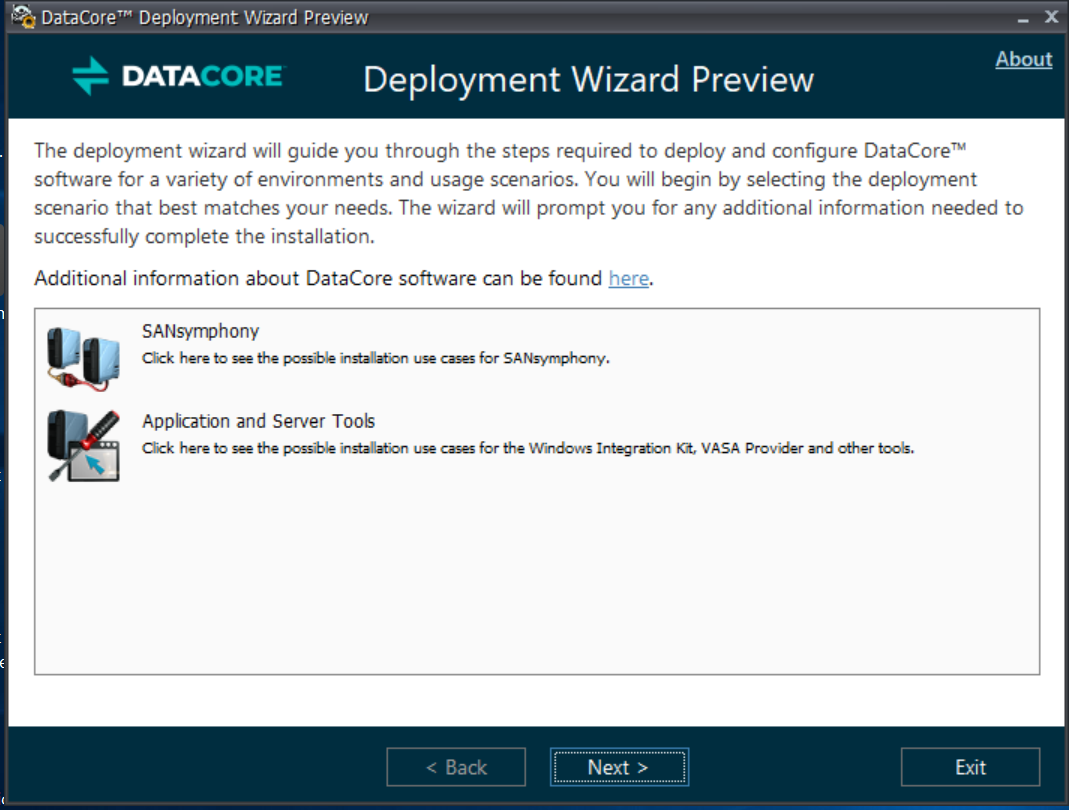Close the wizard using the X button
Viewport: 1069px width, 810px height.
pyautogui.click(x=1050, y=17)
